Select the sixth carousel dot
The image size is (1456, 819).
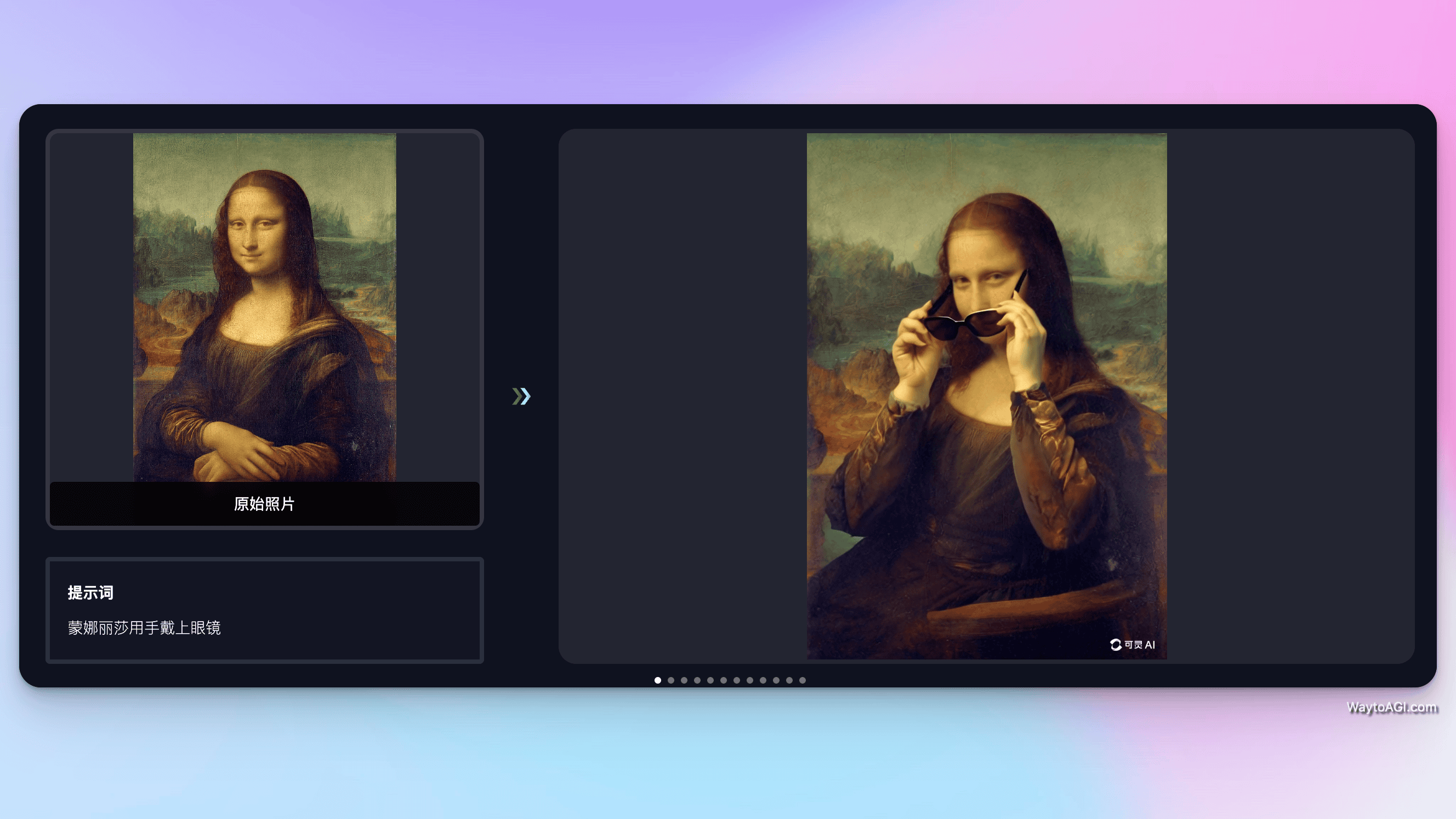724,680
